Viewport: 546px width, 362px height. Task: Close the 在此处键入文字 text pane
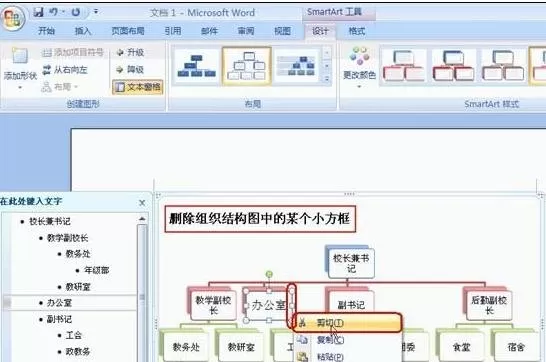[x=142, y=203]
